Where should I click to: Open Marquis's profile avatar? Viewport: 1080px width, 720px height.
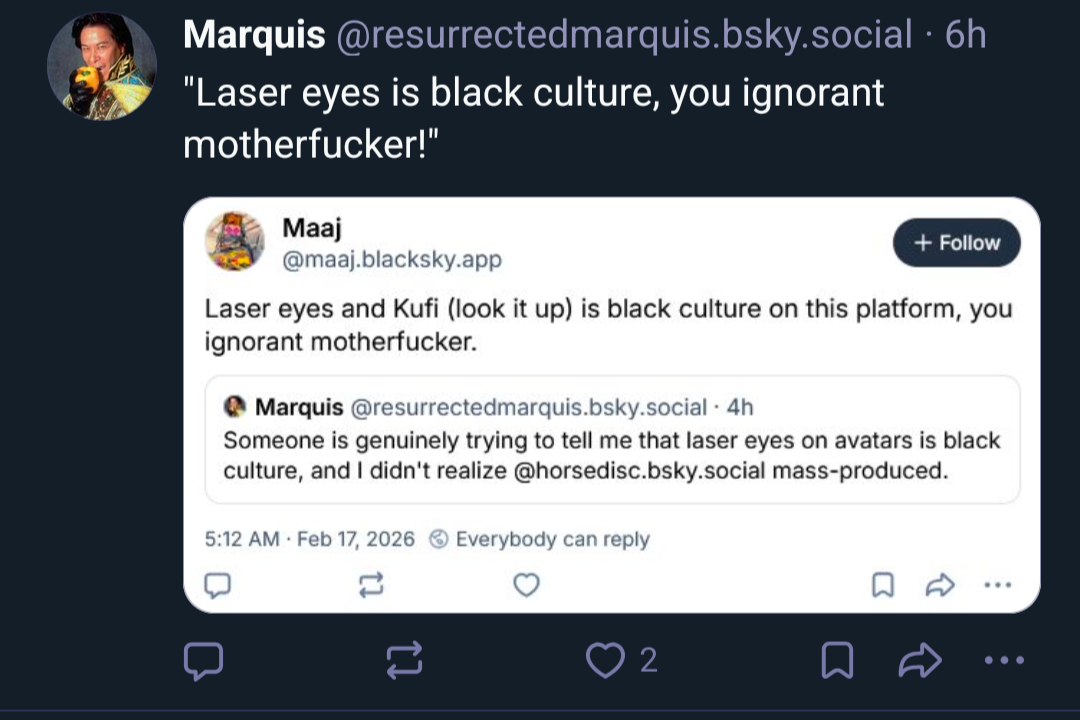pos(101,67)
